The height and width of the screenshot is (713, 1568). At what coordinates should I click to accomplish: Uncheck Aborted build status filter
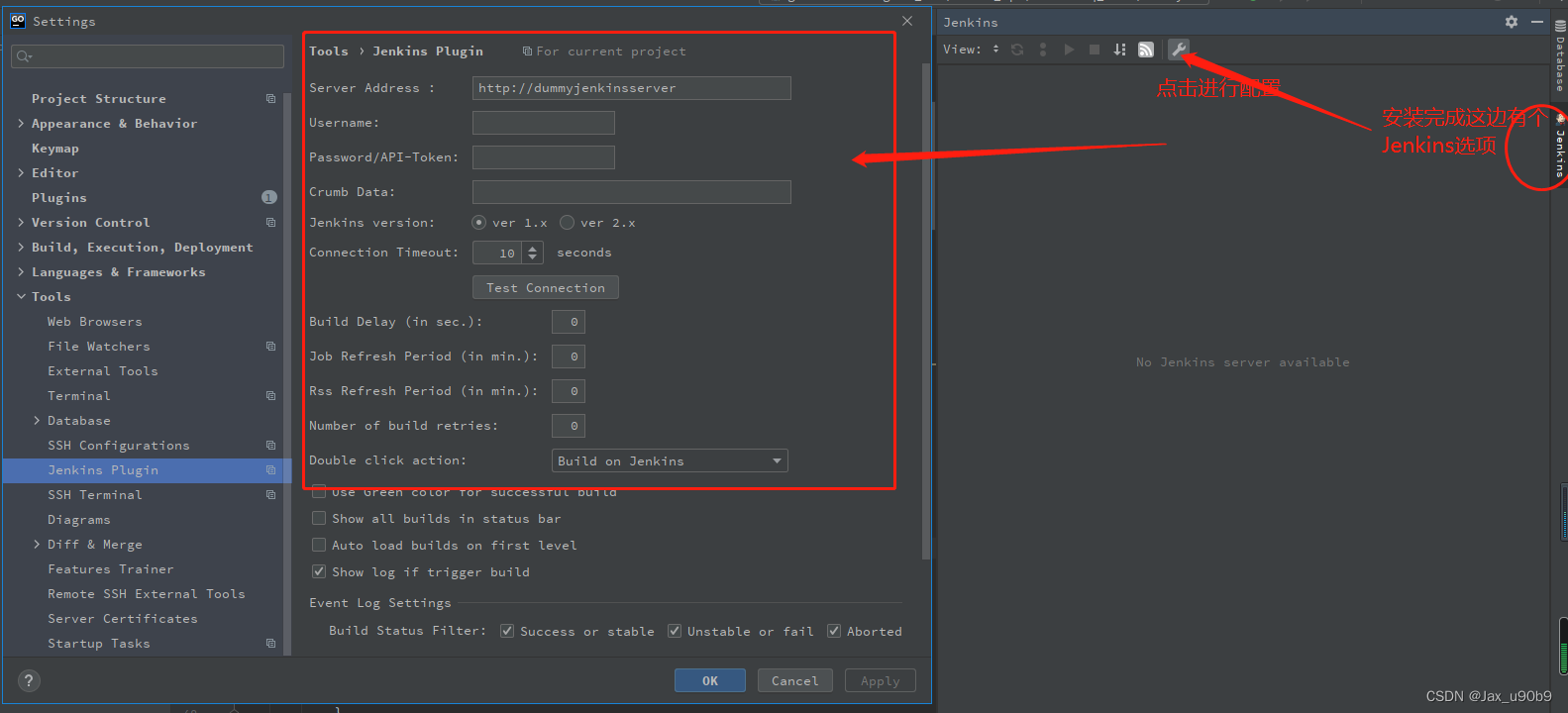tap(834, 631)
